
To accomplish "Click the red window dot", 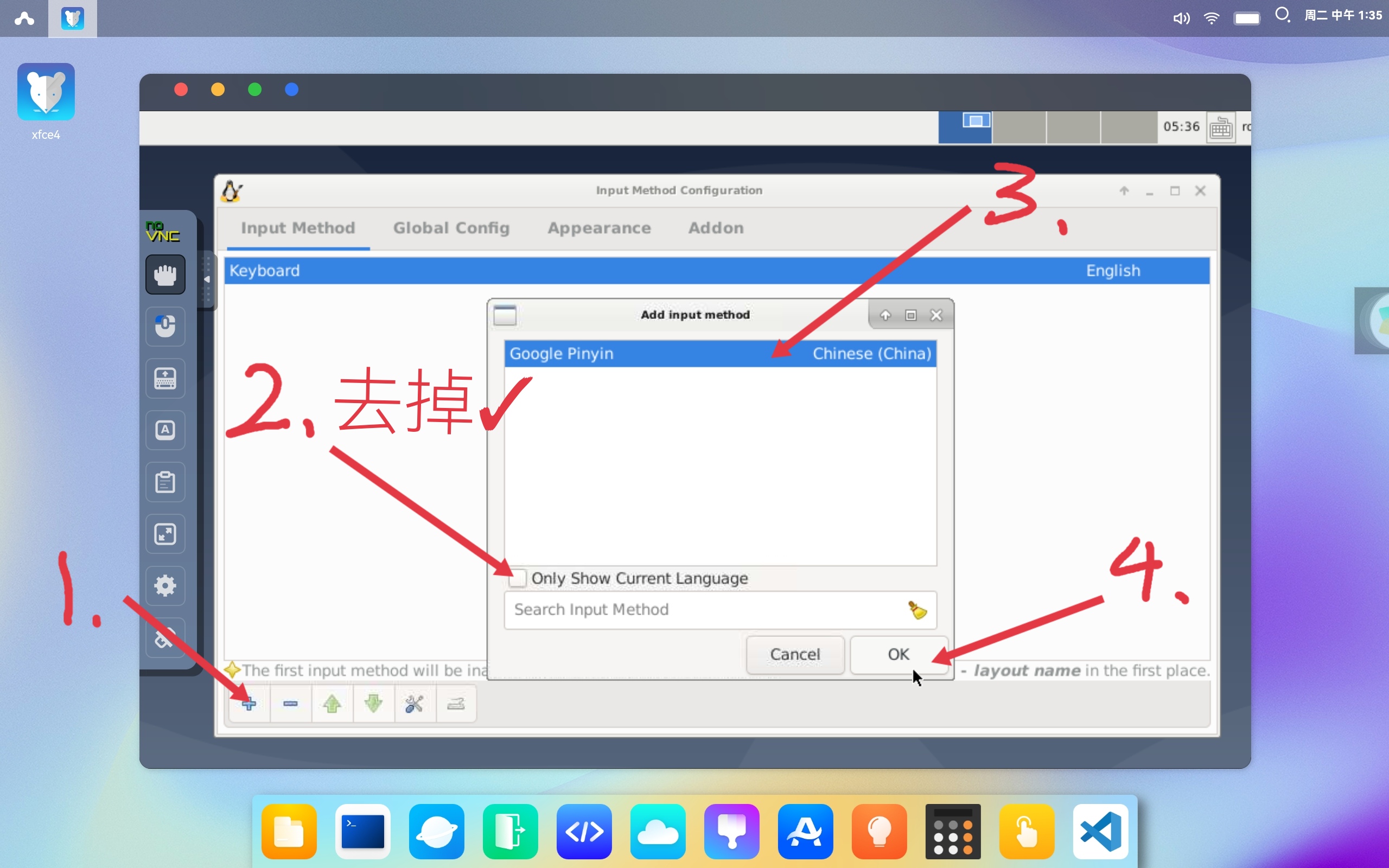I will pyautogui.click(x=181, y=90).
